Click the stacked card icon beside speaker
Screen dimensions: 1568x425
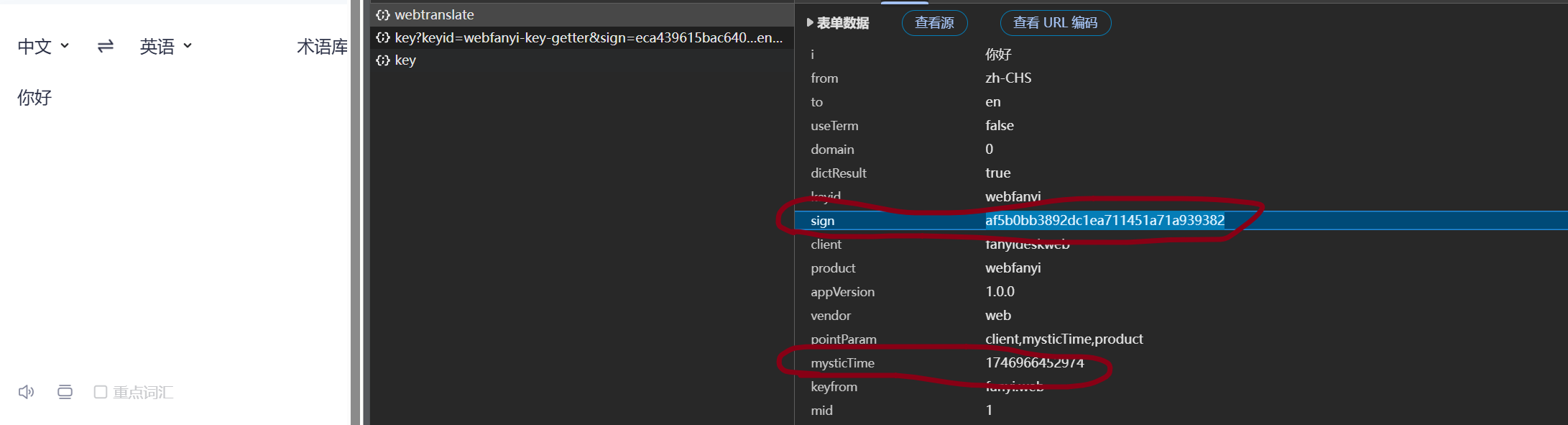(65, 392)
